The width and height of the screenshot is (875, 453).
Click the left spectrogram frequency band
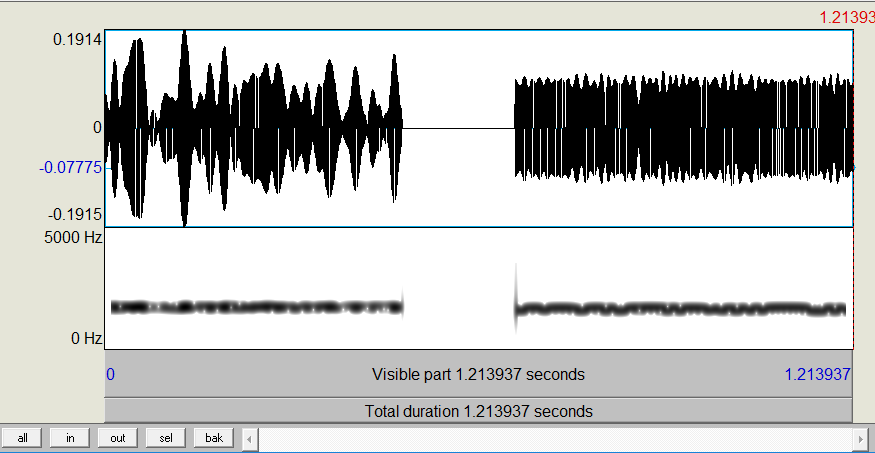(x=257, y=307)
